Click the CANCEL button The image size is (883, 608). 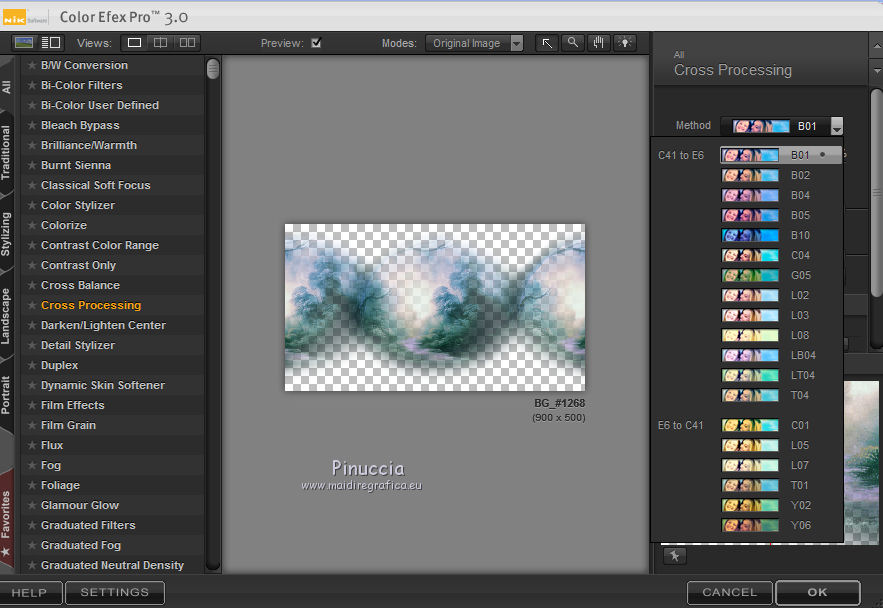click(x=730, y=593)
